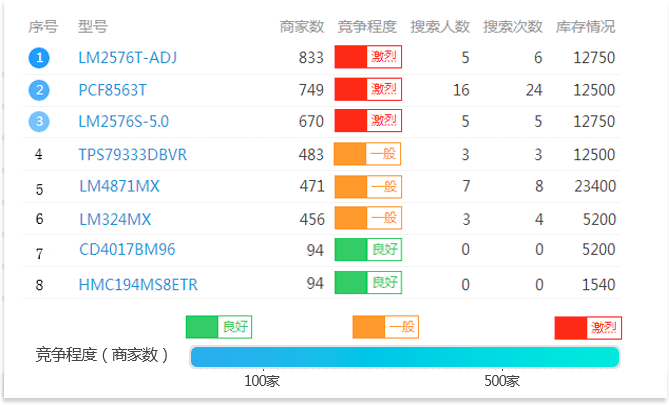Click the 商家数 column header
This screenshot has height=405, width=669.
tap(302, 26)
